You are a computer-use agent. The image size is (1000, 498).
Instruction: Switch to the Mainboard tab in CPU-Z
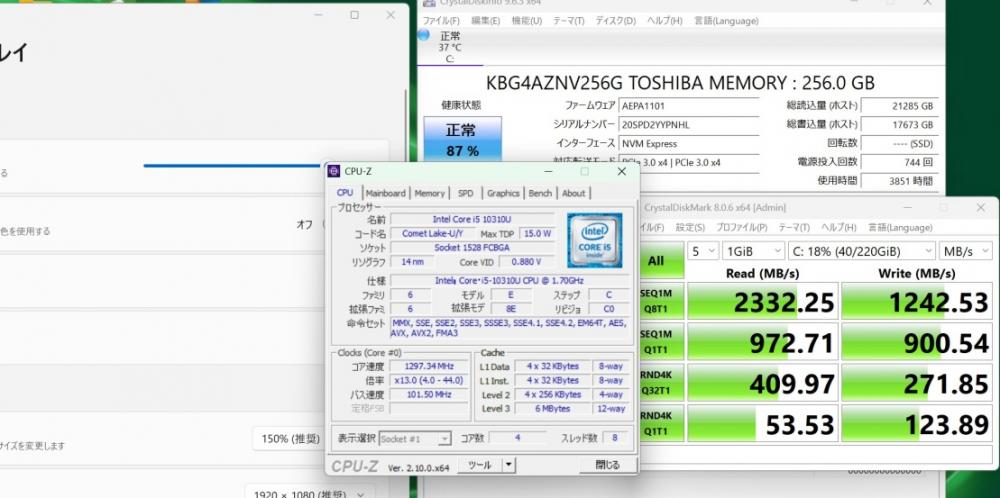(x=385, y=193)
